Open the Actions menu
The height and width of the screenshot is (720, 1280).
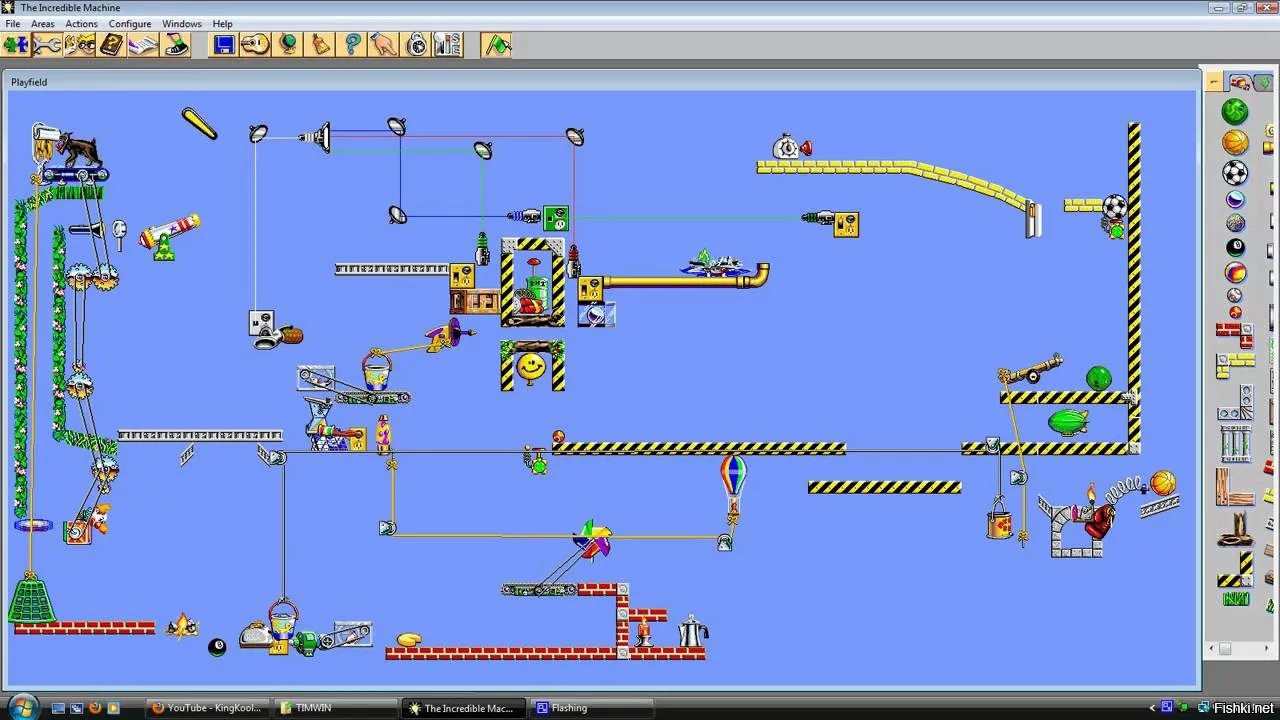(82, 23)
